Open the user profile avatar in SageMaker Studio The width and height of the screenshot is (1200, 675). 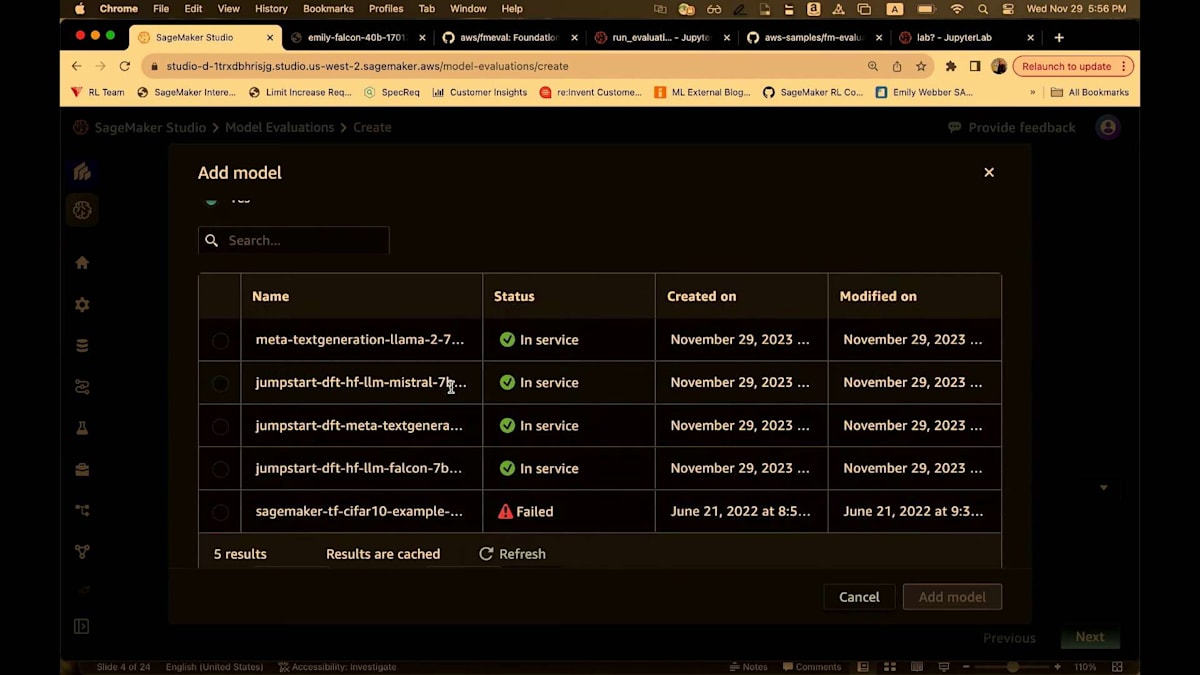(x=1107, y=127)
